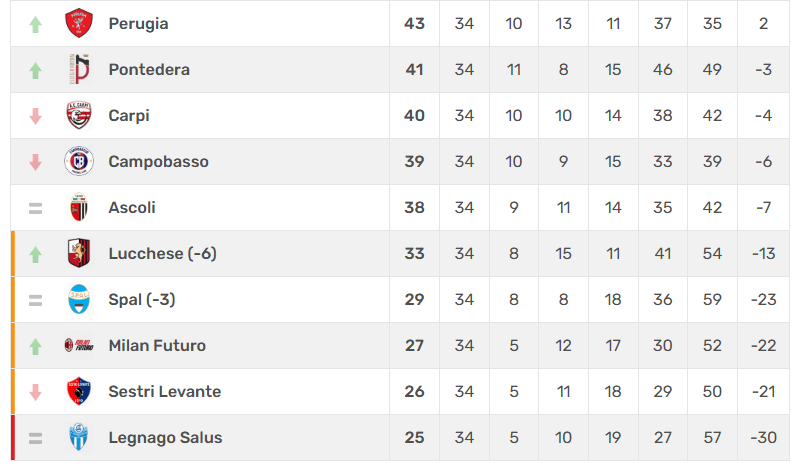
Task: Click the green up arrow beside Perugia
Action: click(x=35, y=24)
